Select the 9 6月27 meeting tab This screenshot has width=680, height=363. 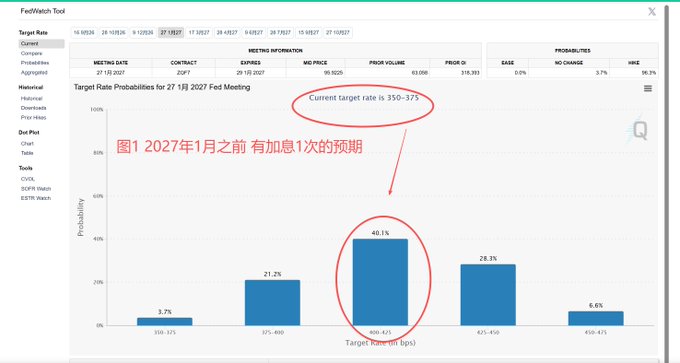254,33
